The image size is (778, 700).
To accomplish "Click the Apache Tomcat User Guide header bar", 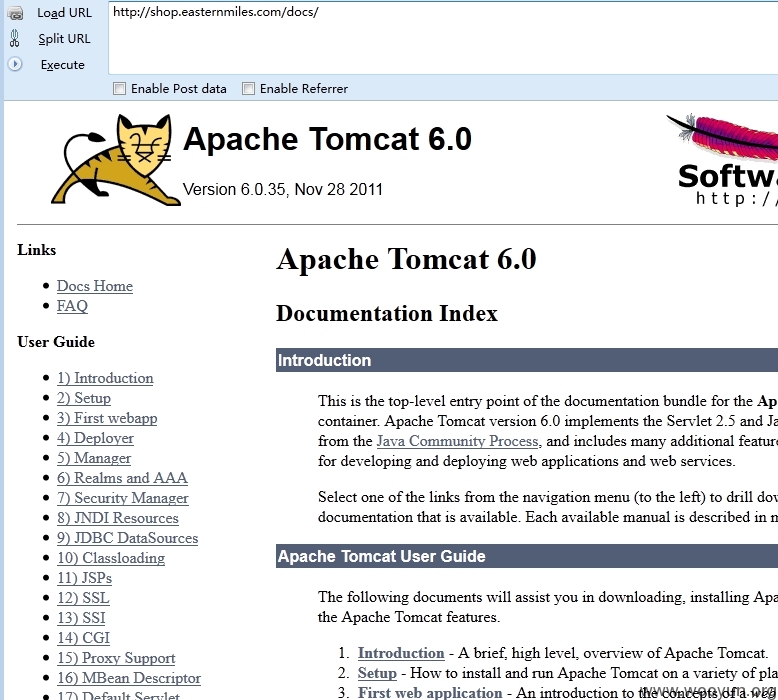I will point(527,556).
